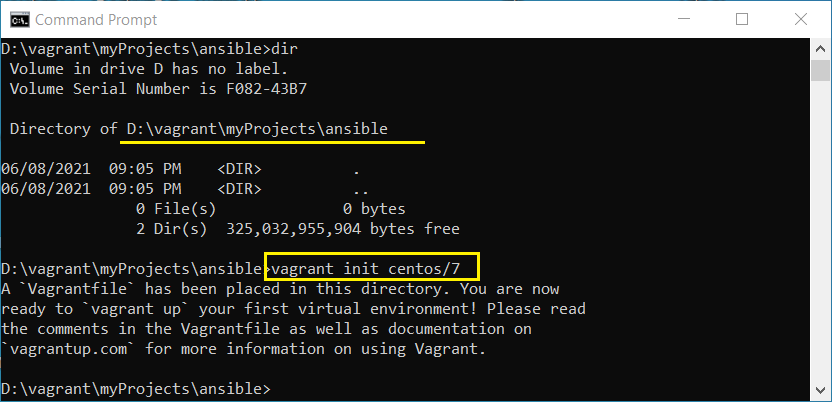Click the vertical scrollbar thumb
Viewport: 832px width, 402px height.
point(820,71)
